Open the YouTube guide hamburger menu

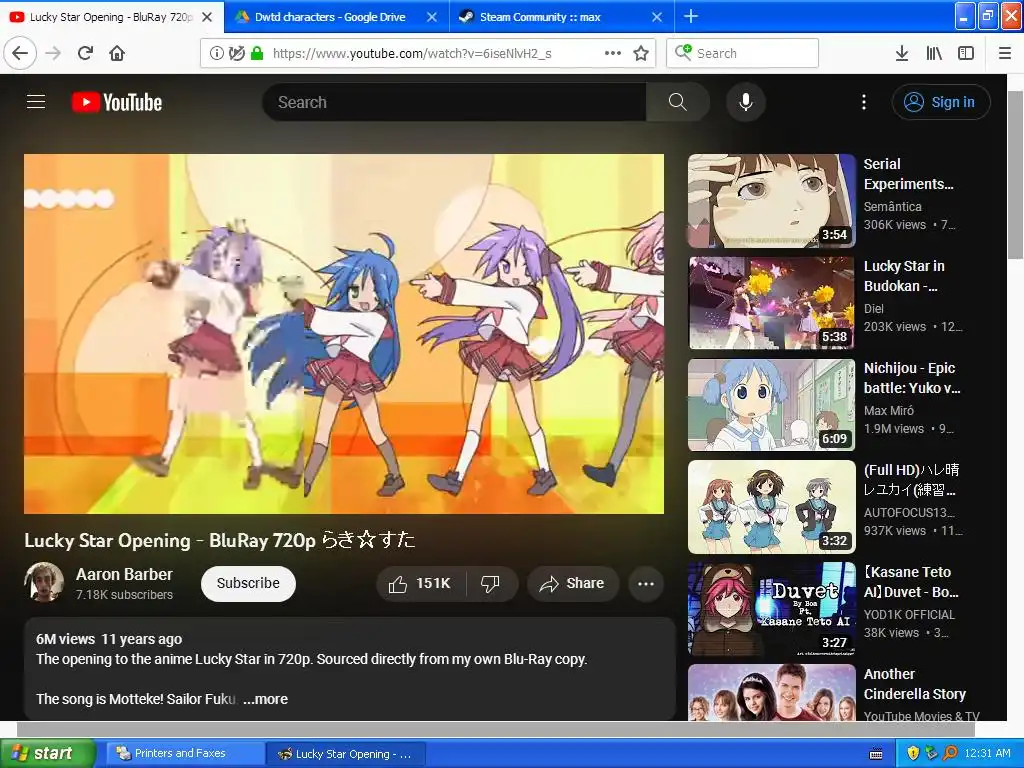coord(36,102)
